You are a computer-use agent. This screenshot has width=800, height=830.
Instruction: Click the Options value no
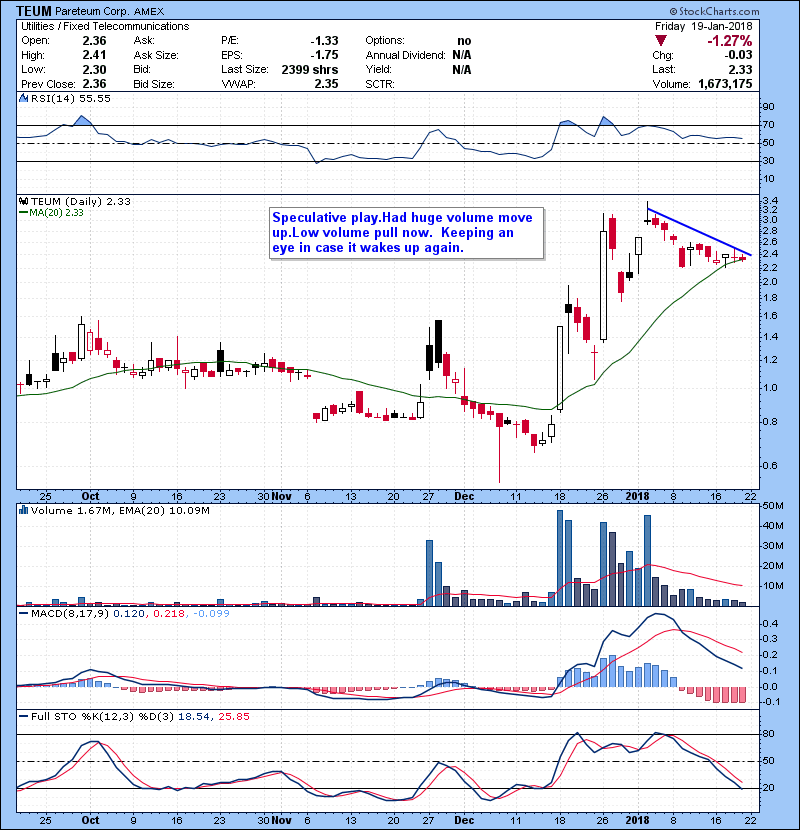click(464, 41)
